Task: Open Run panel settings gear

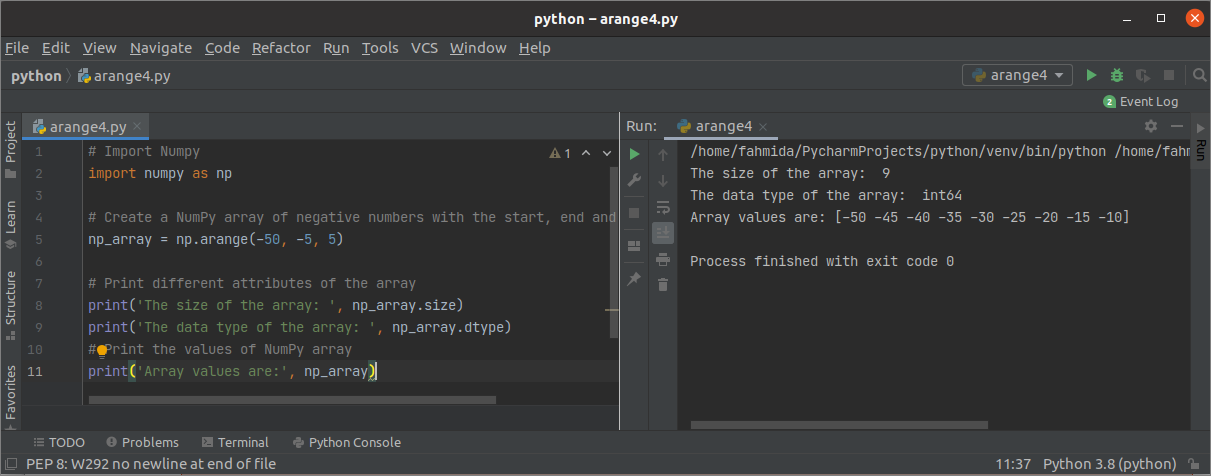Action: [x=1151, y=126]
